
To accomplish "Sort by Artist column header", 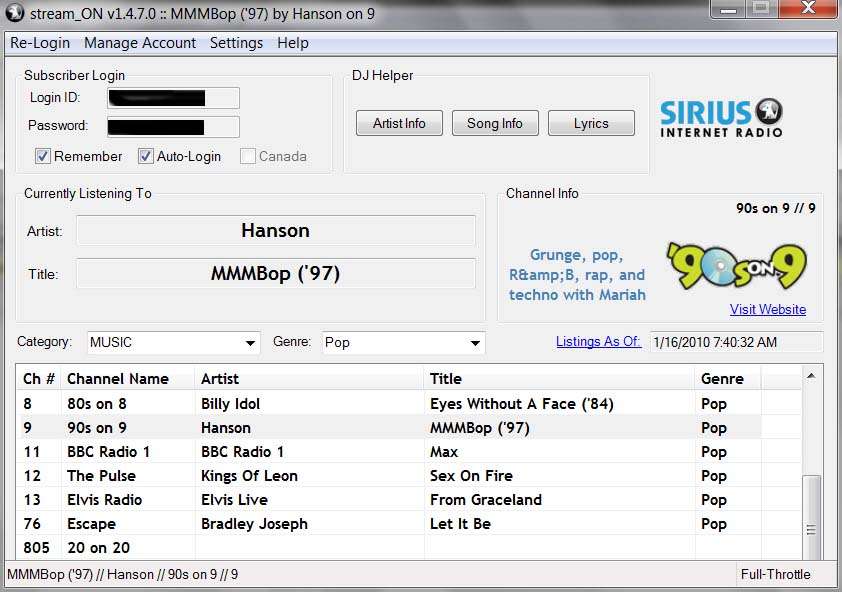I will pos(310,379).
